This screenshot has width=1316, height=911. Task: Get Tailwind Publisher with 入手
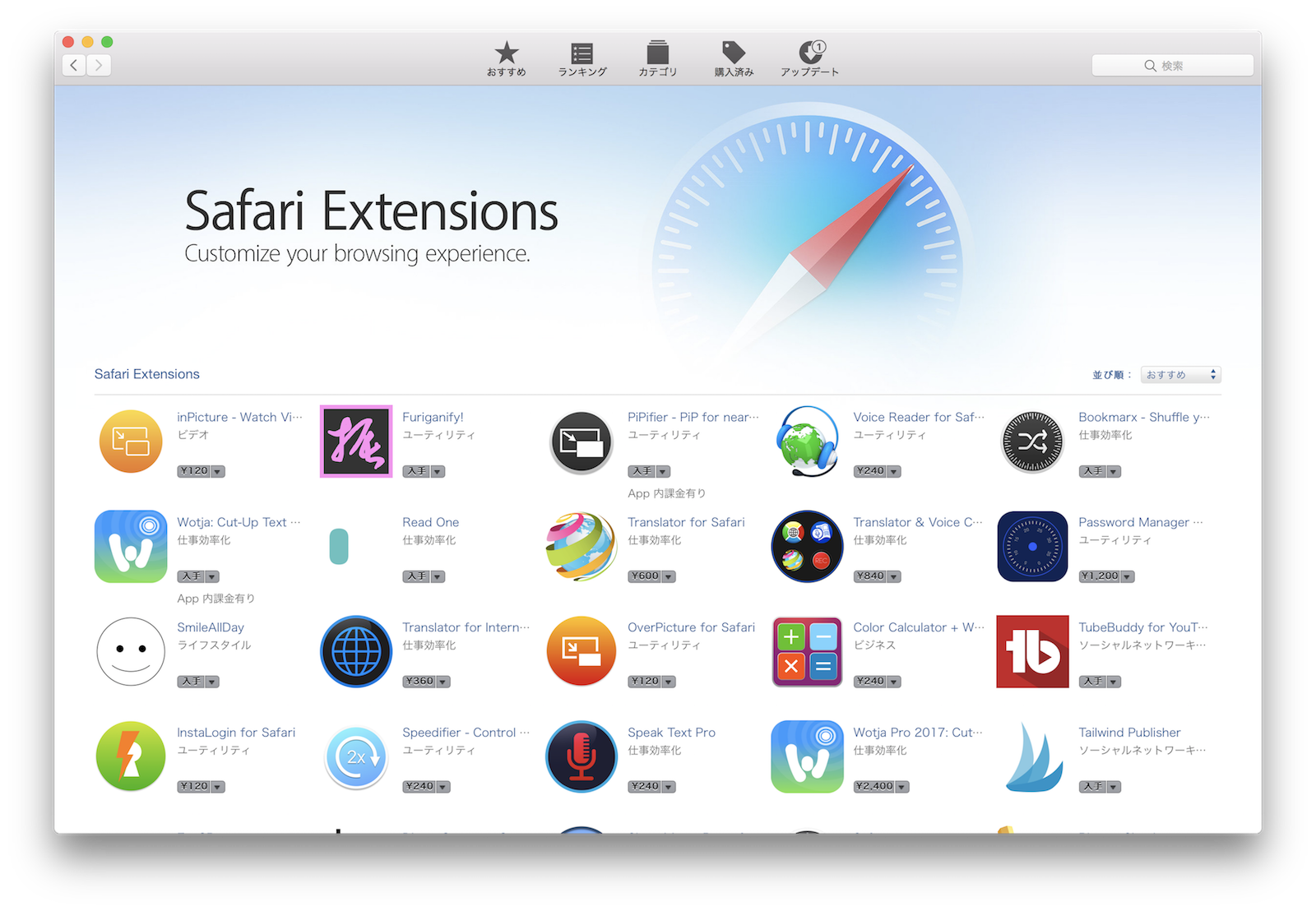1092,787
